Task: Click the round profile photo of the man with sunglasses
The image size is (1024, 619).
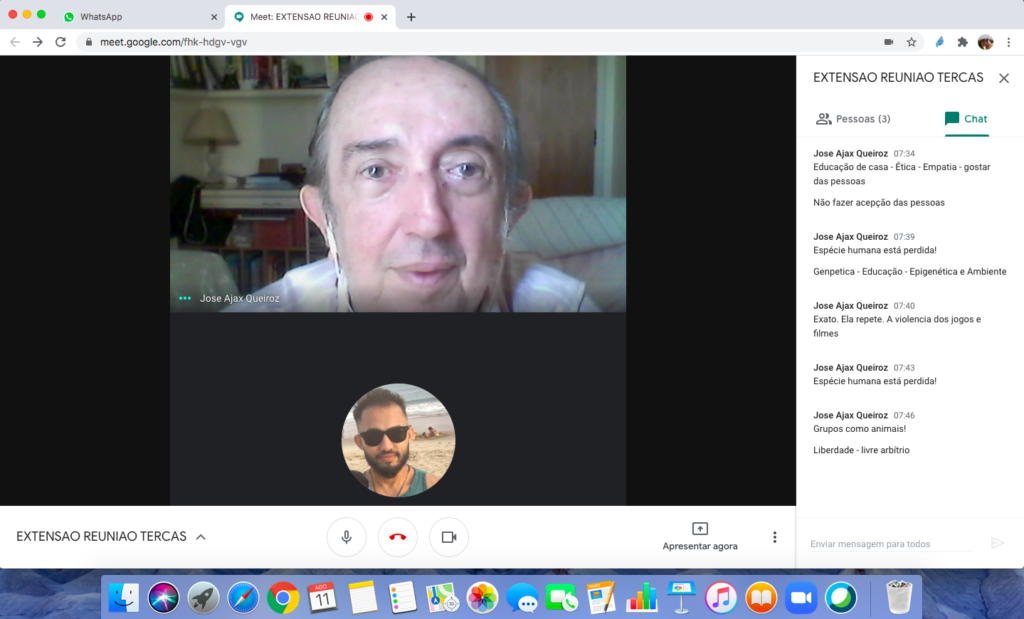Action: (398, 440)
